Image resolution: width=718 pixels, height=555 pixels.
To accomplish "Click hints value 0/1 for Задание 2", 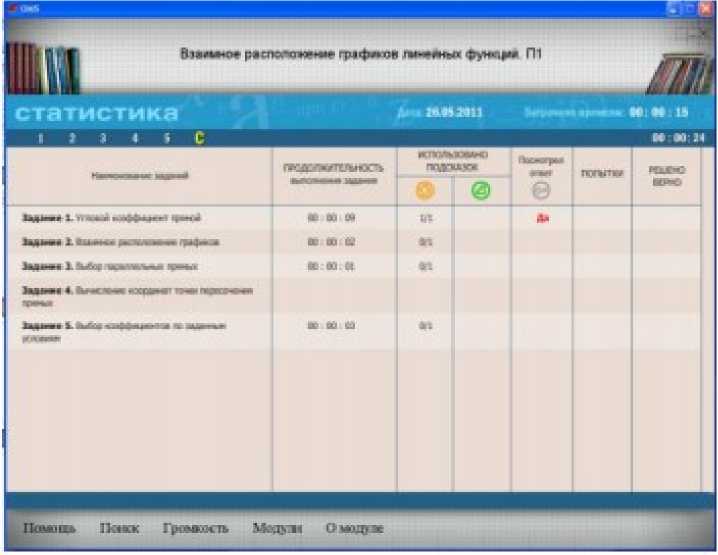I will click(x=426, y=242).
